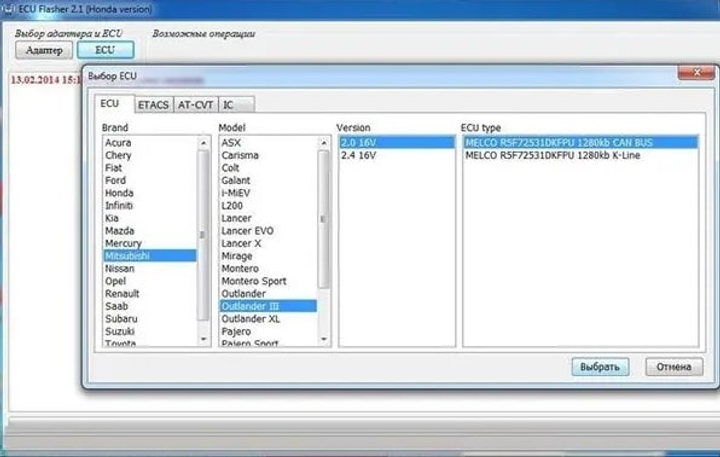Screen dimensions: 720x457
Task: Select Infiniti brand
Action: click(150, 205)
